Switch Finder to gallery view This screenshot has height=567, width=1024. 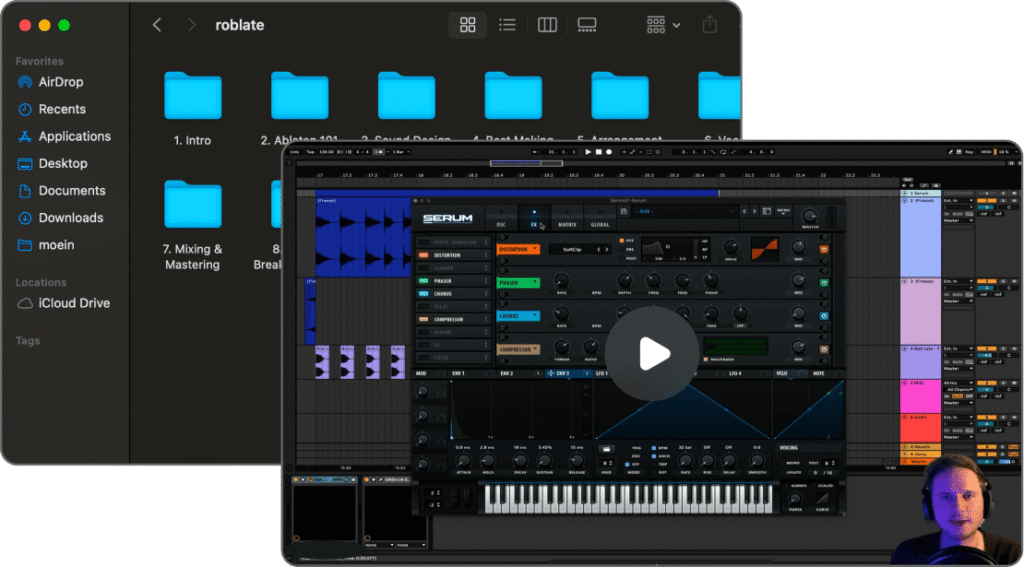tap(587, 25)
